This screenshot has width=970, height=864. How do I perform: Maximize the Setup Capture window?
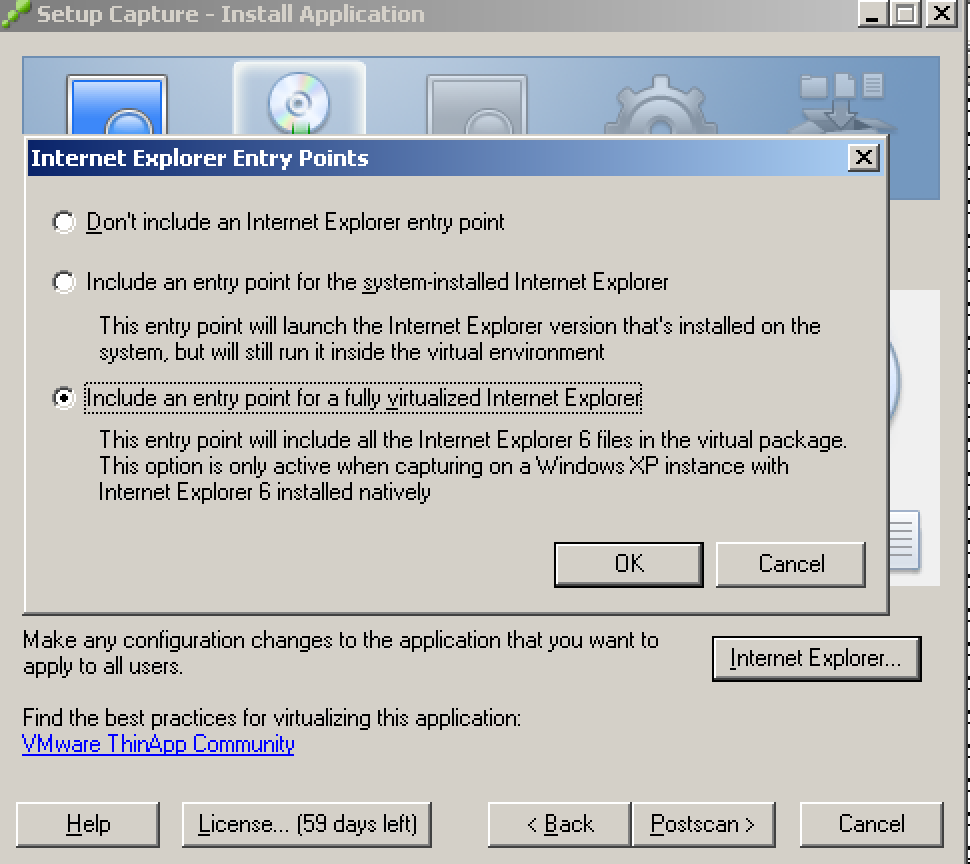point(905,14)
